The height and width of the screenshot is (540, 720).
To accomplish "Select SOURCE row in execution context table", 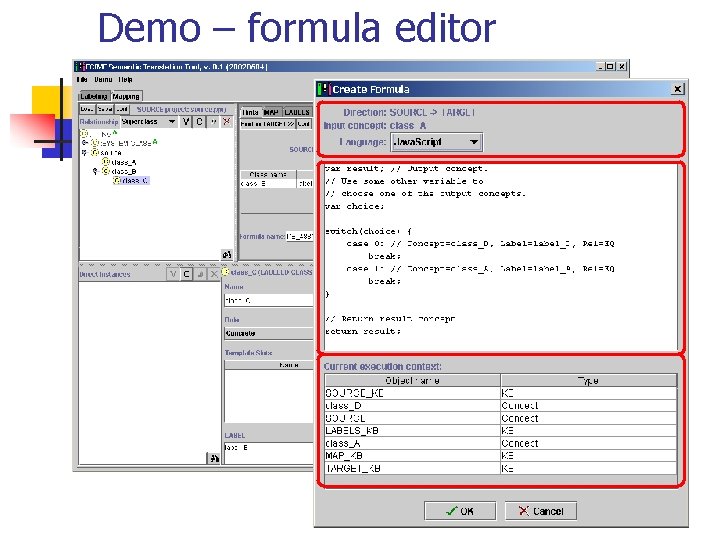I will tap(501, 418).
